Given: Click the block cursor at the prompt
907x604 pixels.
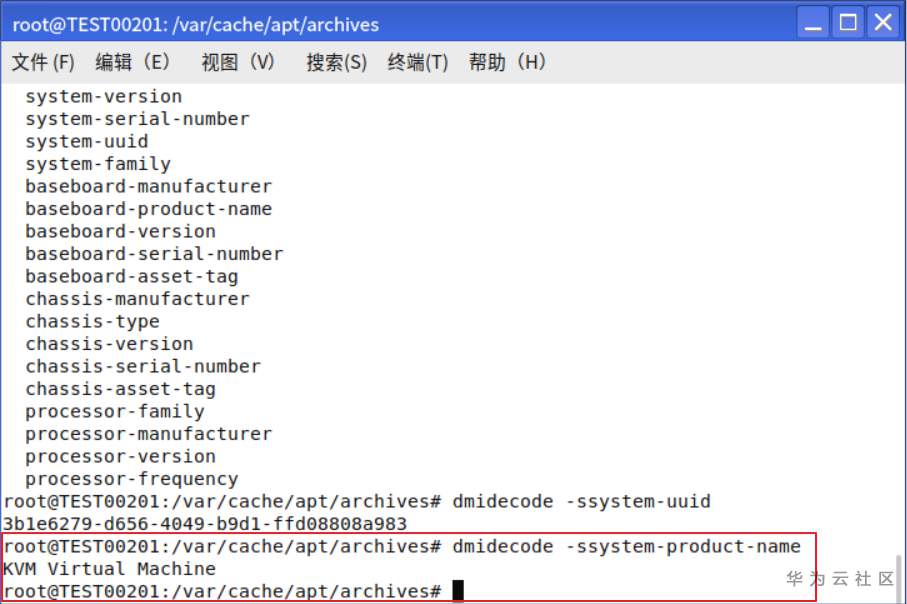Looking at the screenshot, I should [x=458, y=591].
